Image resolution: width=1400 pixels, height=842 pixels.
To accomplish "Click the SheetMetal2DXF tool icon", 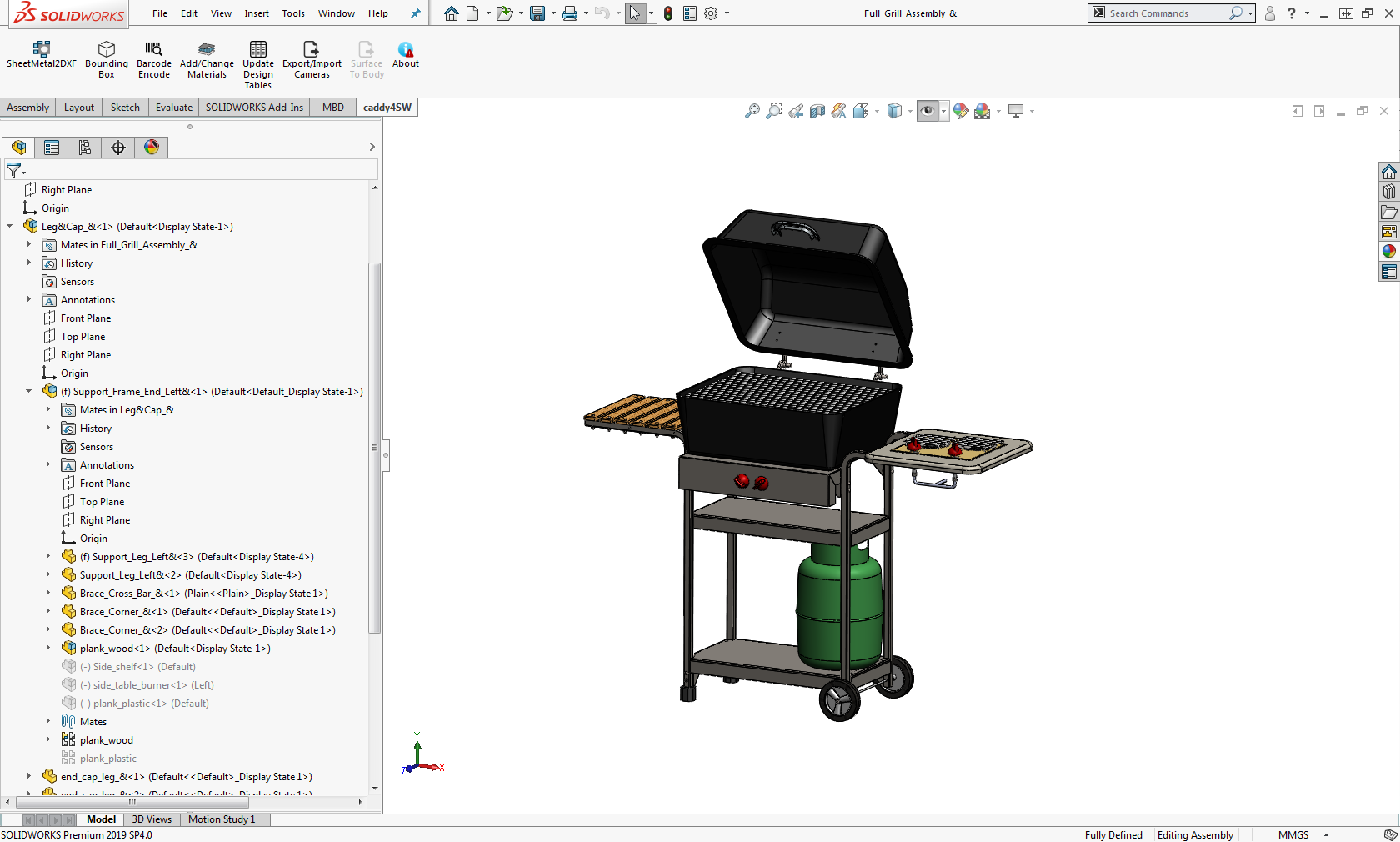I will pyautogui.click(x=41, y=49).
